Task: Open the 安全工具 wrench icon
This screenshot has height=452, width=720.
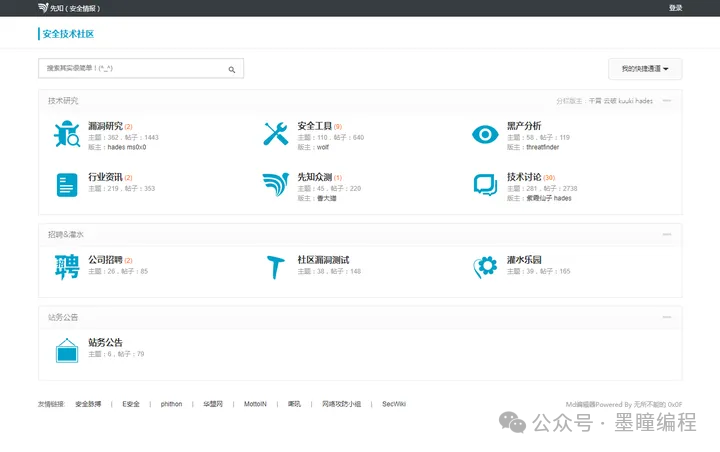Action: (x=275, y=134)
